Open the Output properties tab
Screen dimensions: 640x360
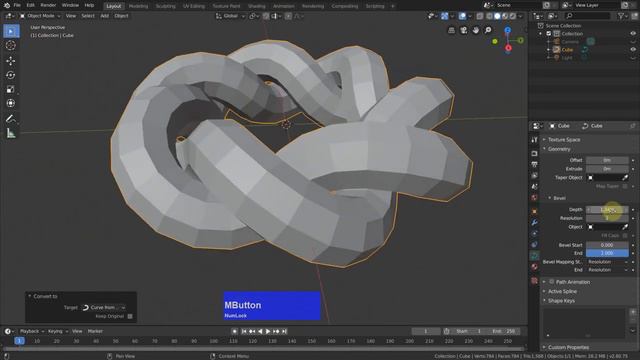(x=534, y=164)
